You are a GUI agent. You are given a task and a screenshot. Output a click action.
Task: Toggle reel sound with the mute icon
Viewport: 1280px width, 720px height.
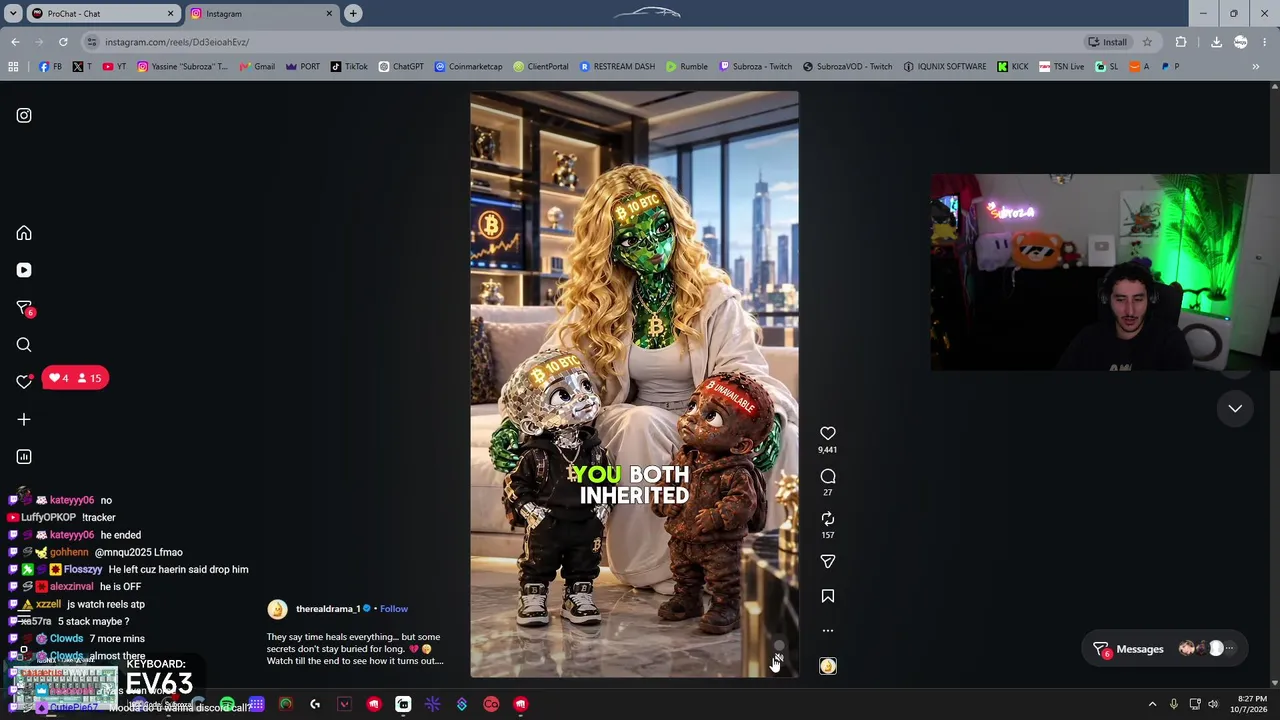[x=779, y=657]
